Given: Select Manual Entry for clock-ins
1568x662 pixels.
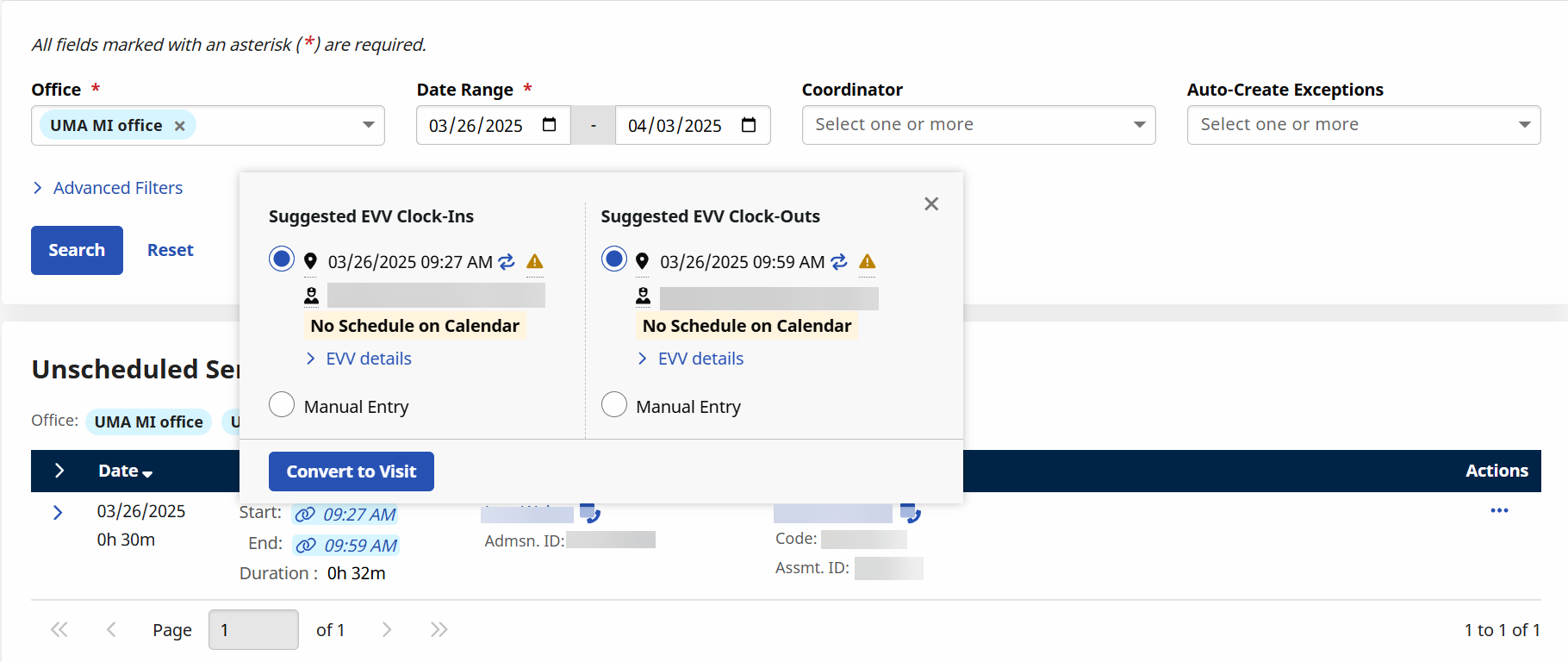Looking at the screenshot, I should click(x=282, y=404).
